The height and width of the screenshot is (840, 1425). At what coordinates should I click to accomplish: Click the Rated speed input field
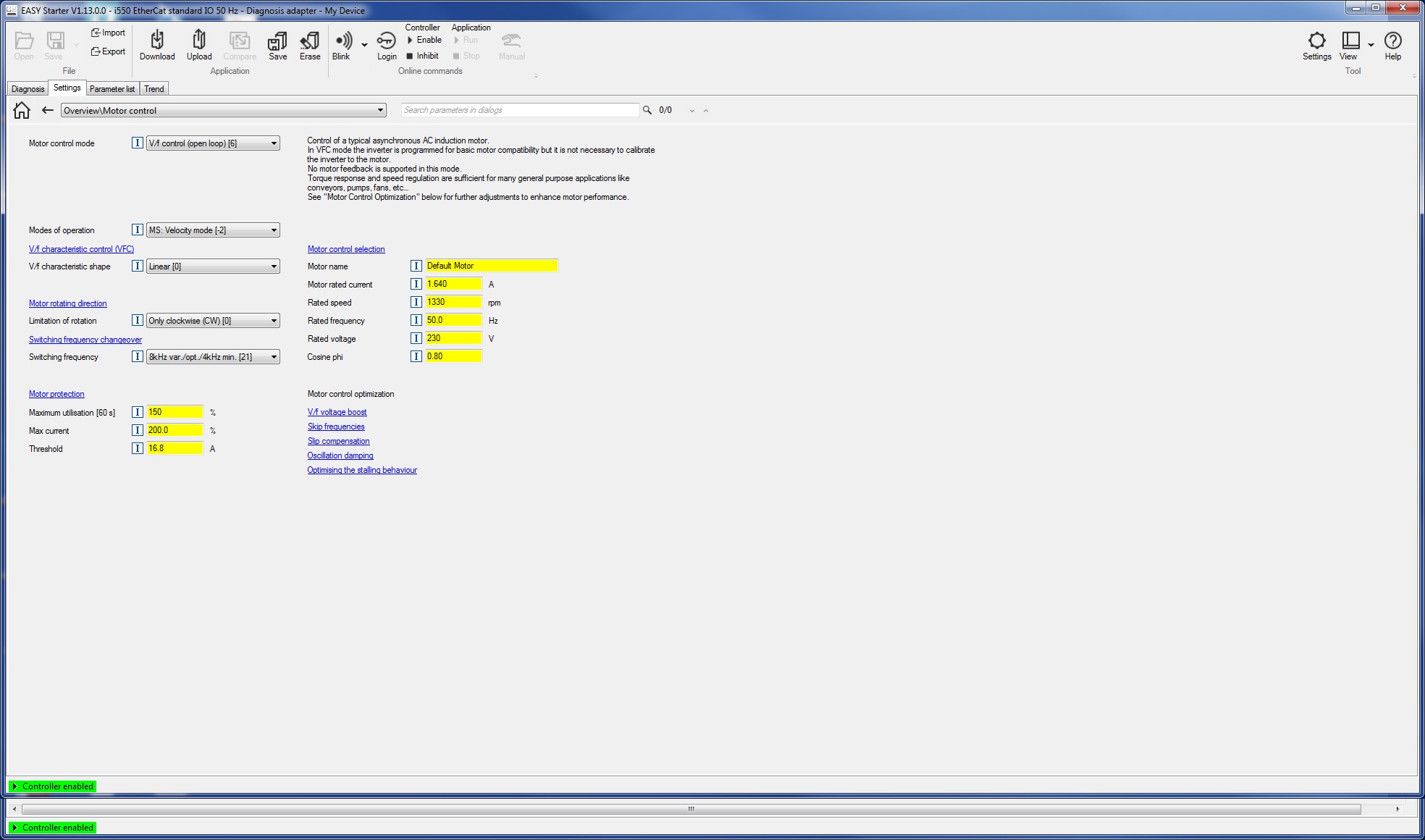pos(453,302)
